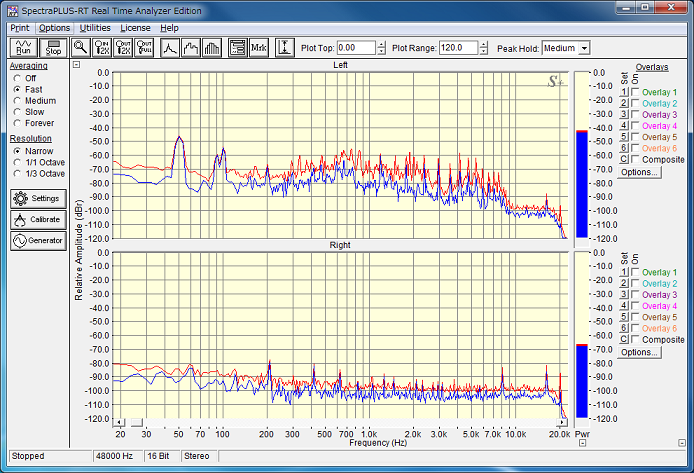
Task: Click the Left channel power level bar
Action: click(x=582, y=155)
